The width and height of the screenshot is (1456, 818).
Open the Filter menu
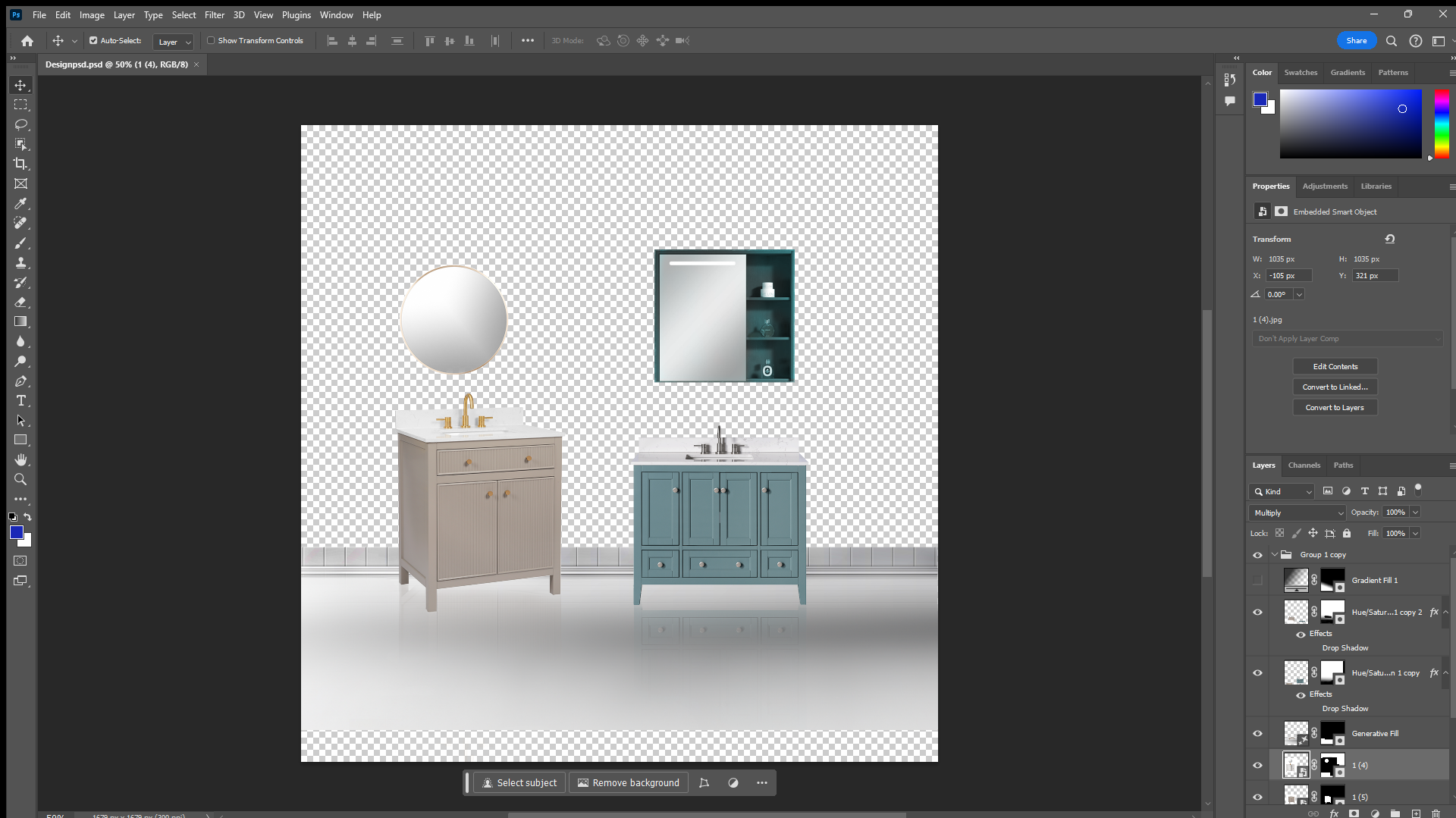[x=215, y=14]
